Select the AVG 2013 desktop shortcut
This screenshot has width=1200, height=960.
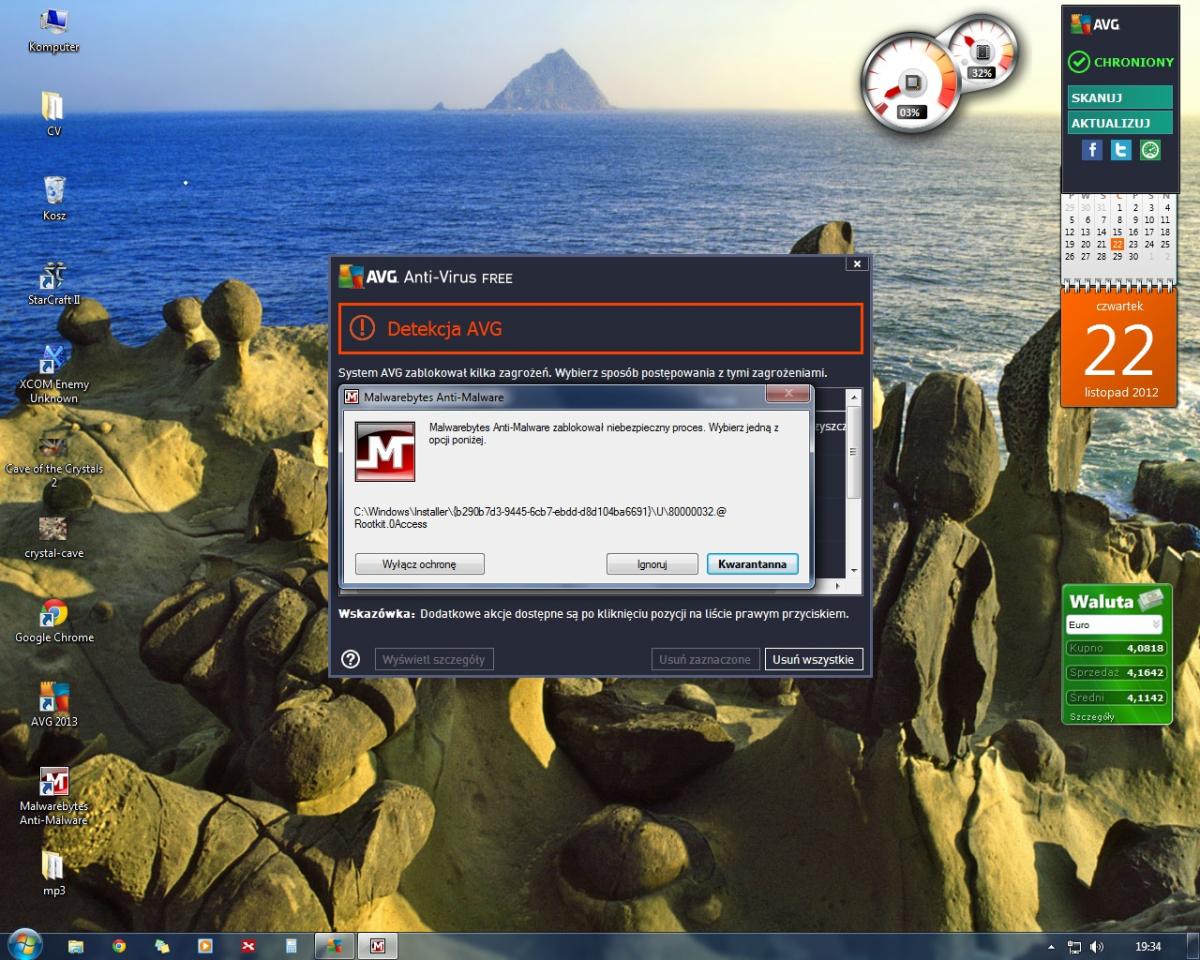pos(54,705)
